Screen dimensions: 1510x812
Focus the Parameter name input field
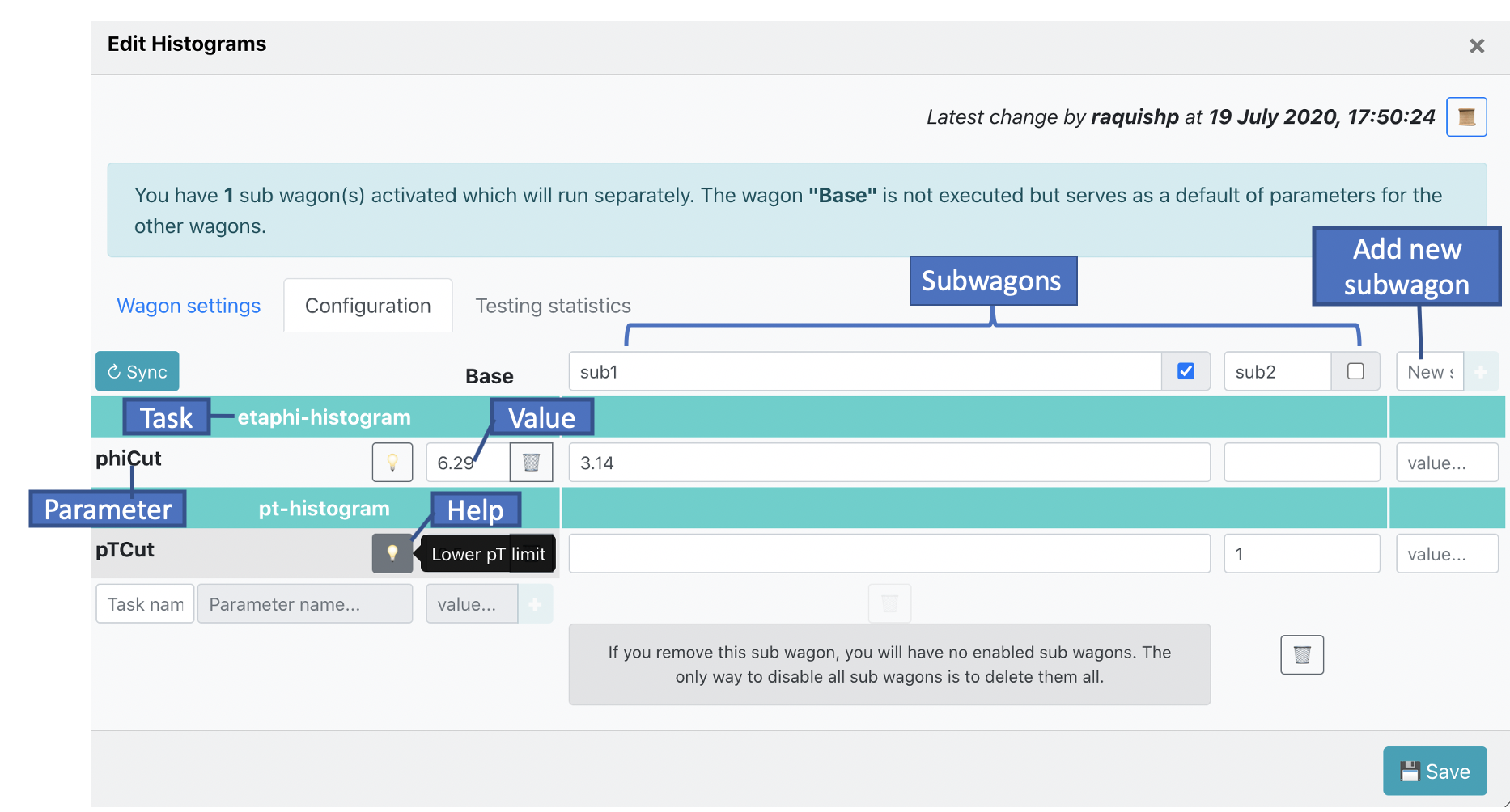(304, 604)
